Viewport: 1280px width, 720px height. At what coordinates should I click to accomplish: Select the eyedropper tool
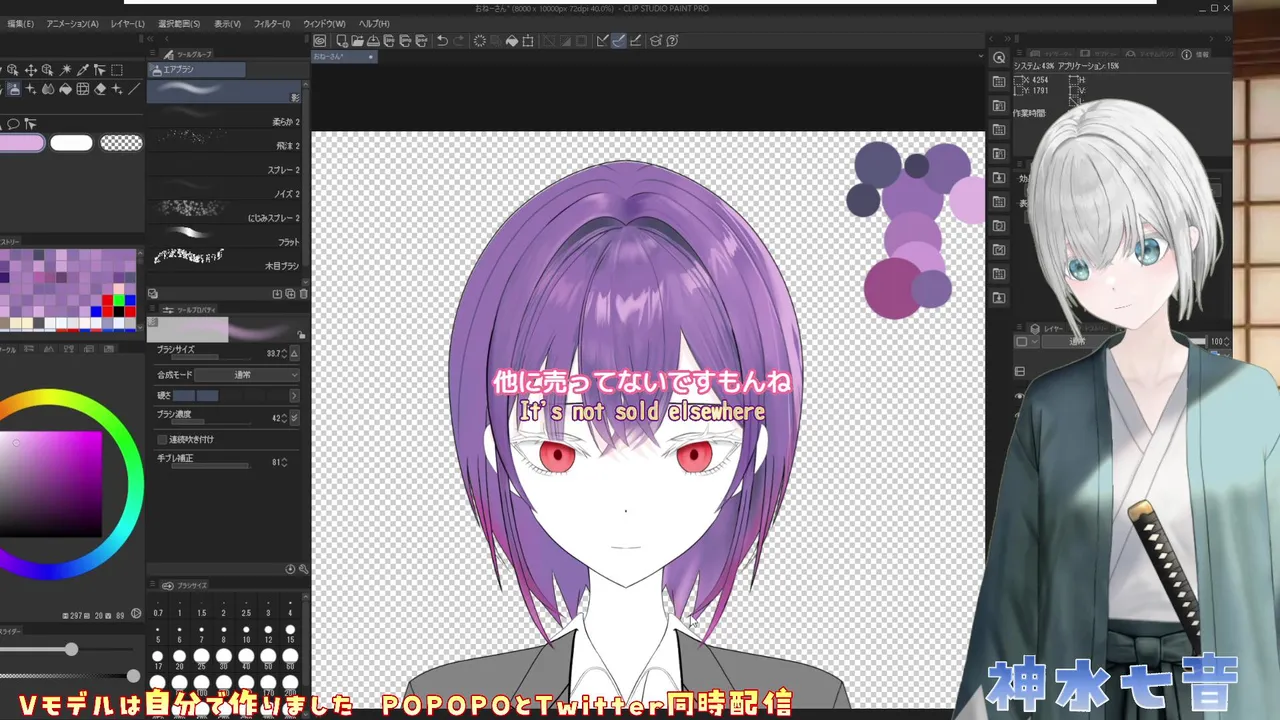point(83,70)
